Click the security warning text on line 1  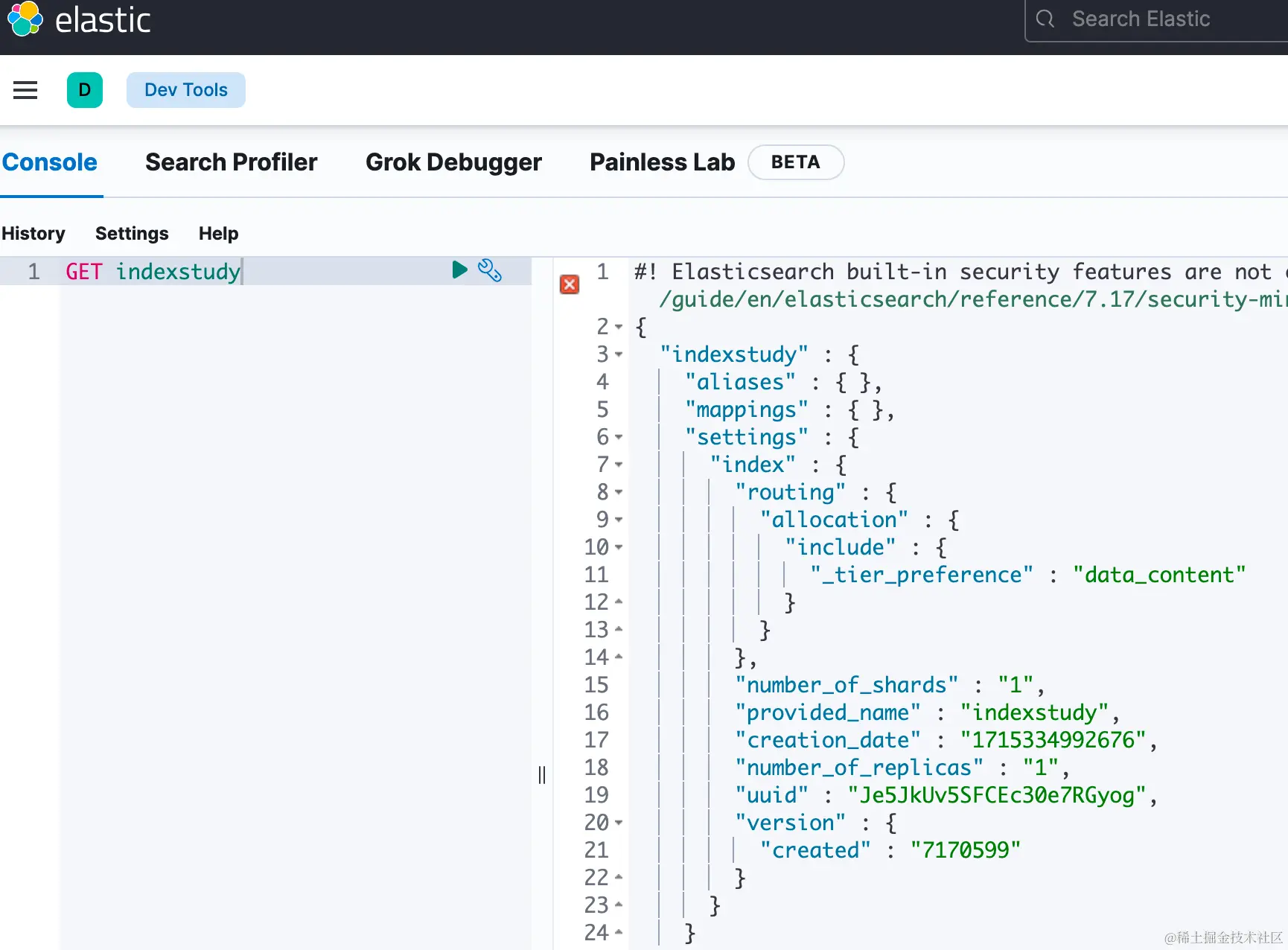point(960,272)
